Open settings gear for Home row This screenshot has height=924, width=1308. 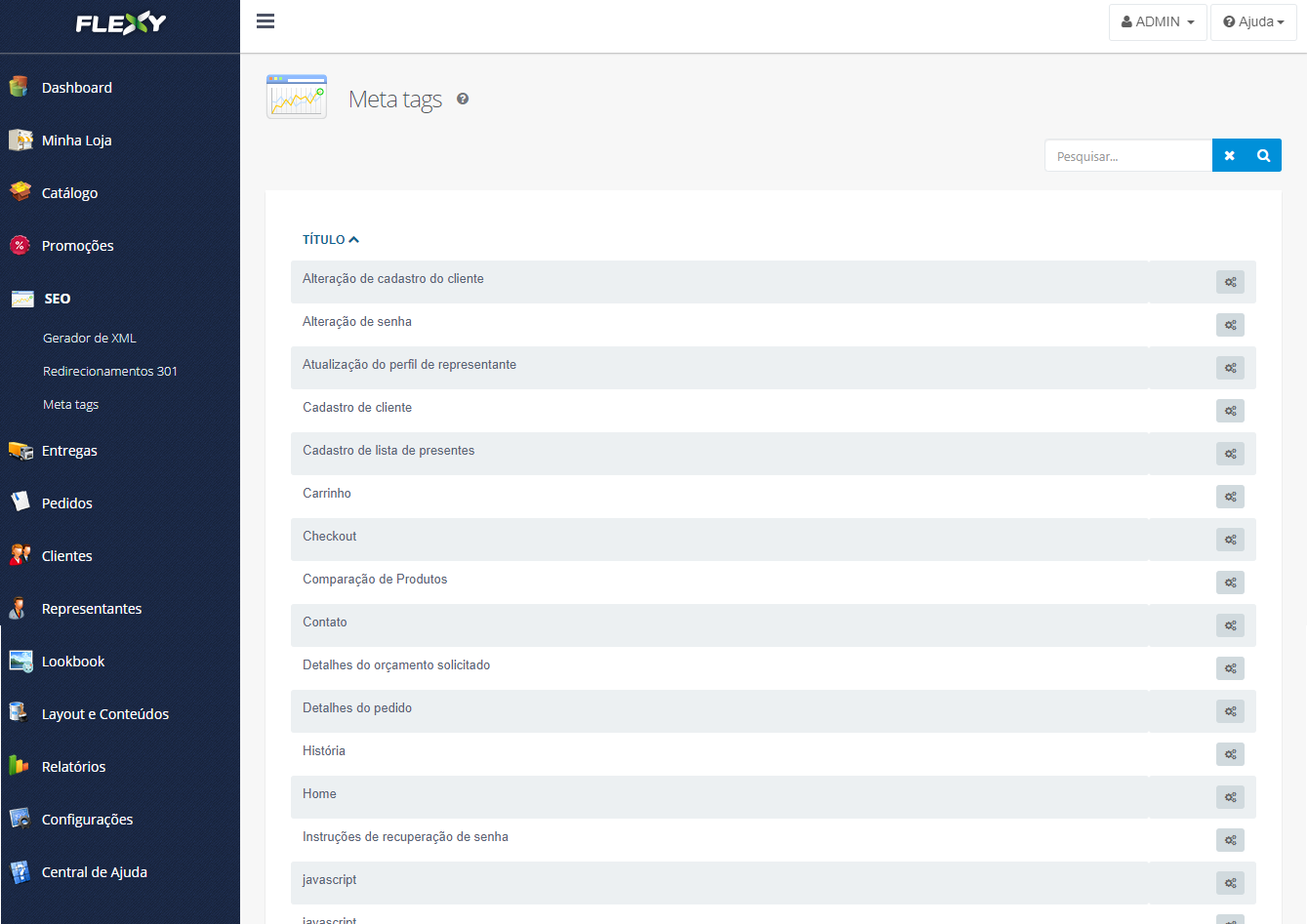pos(1230,797)
